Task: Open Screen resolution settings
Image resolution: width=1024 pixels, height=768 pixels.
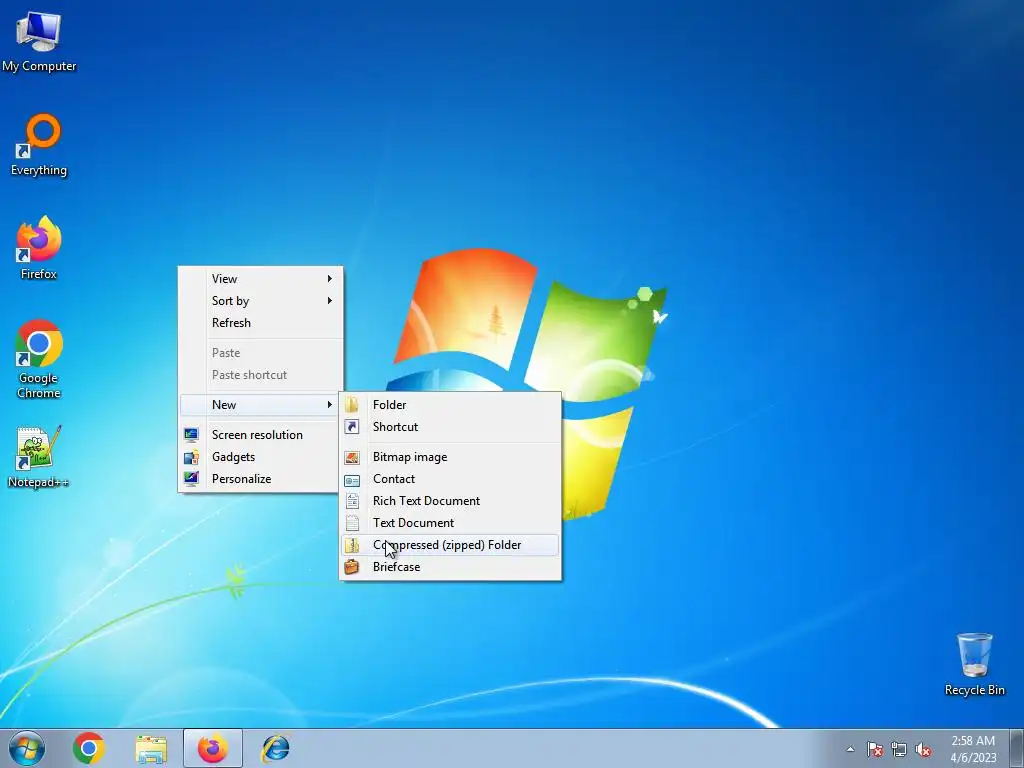Action: click(261, 435)
